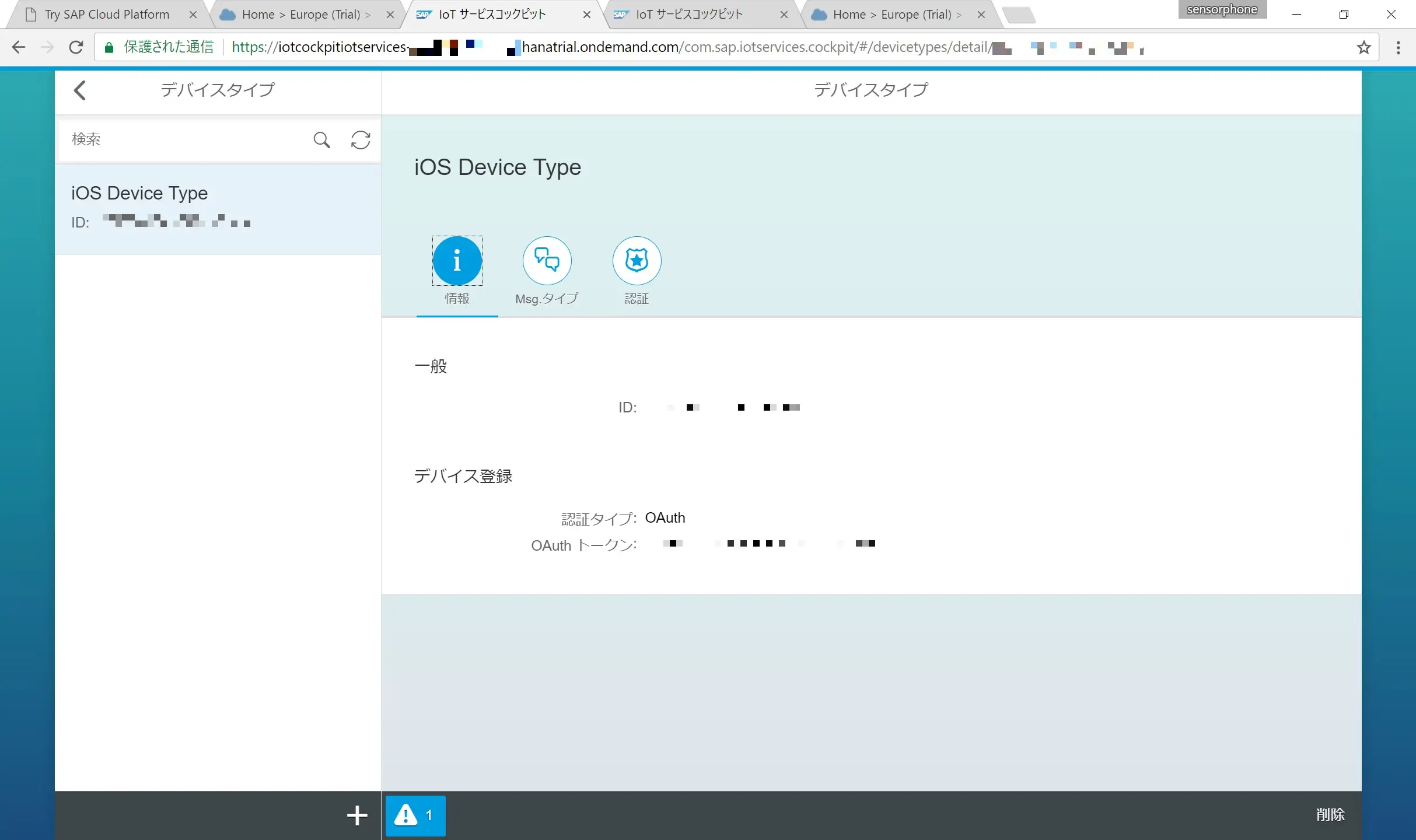Viewport: 1416px width, 840px height.
Task: Open the Chrome three-dot menu
Action: (x=1398, y=47)
